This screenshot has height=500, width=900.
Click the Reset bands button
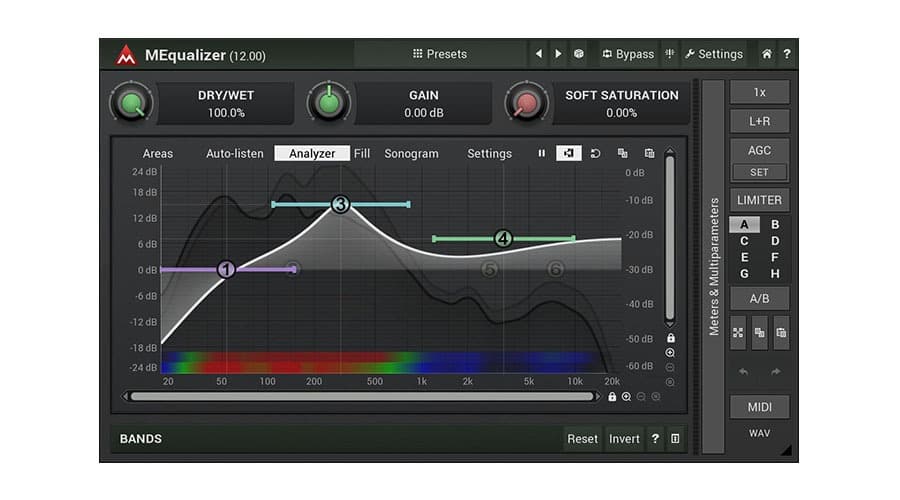coord(583,439)
